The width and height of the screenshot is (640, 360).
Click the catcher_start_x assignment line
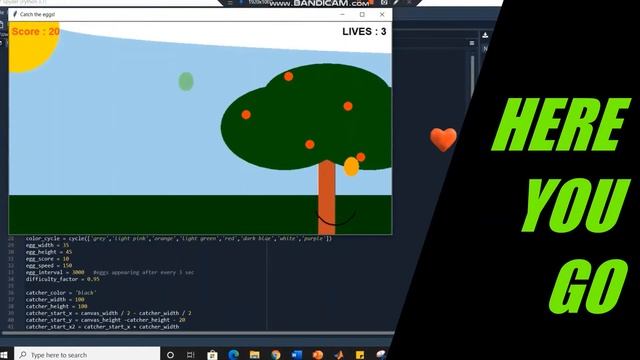point(109,313)
